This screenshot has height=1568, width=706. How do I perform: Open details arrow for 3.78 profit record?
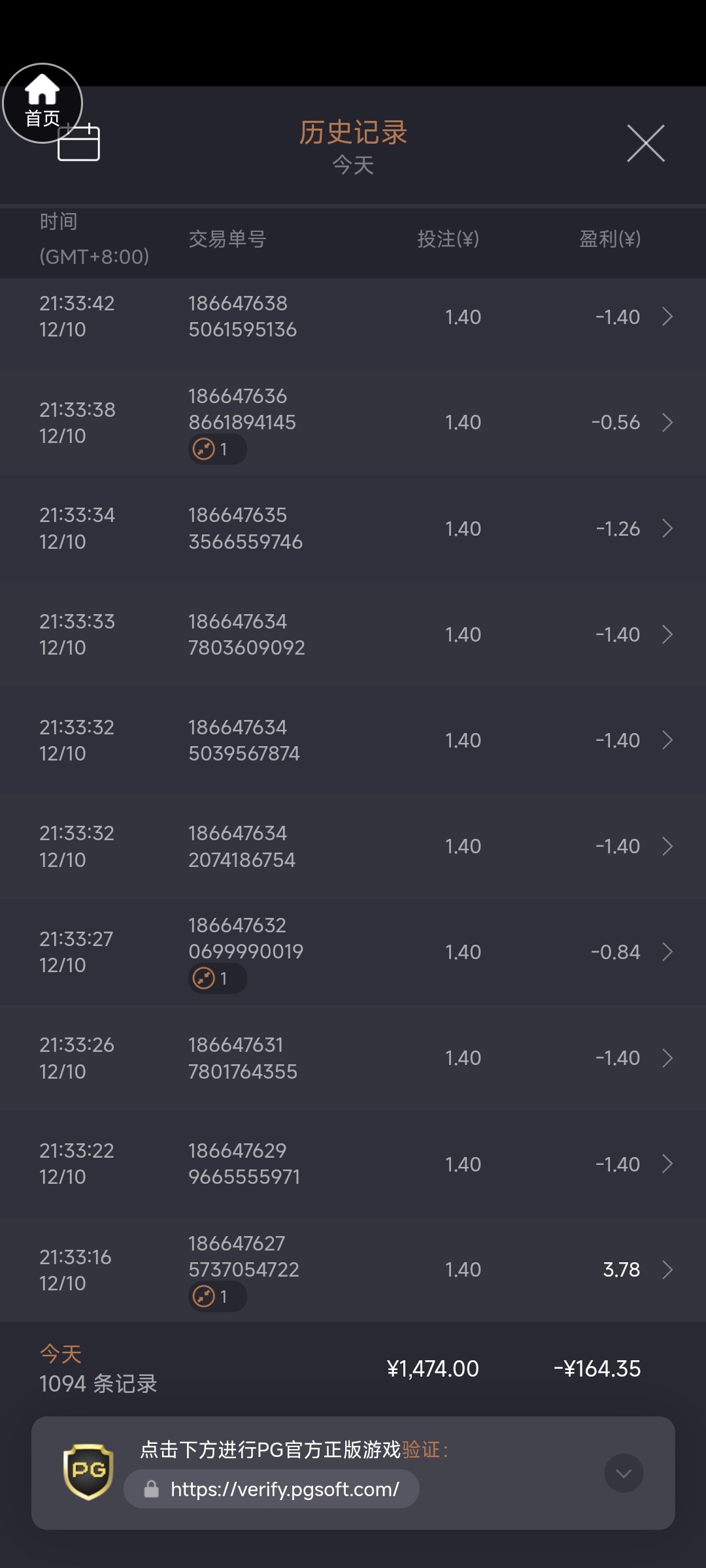667,1269
